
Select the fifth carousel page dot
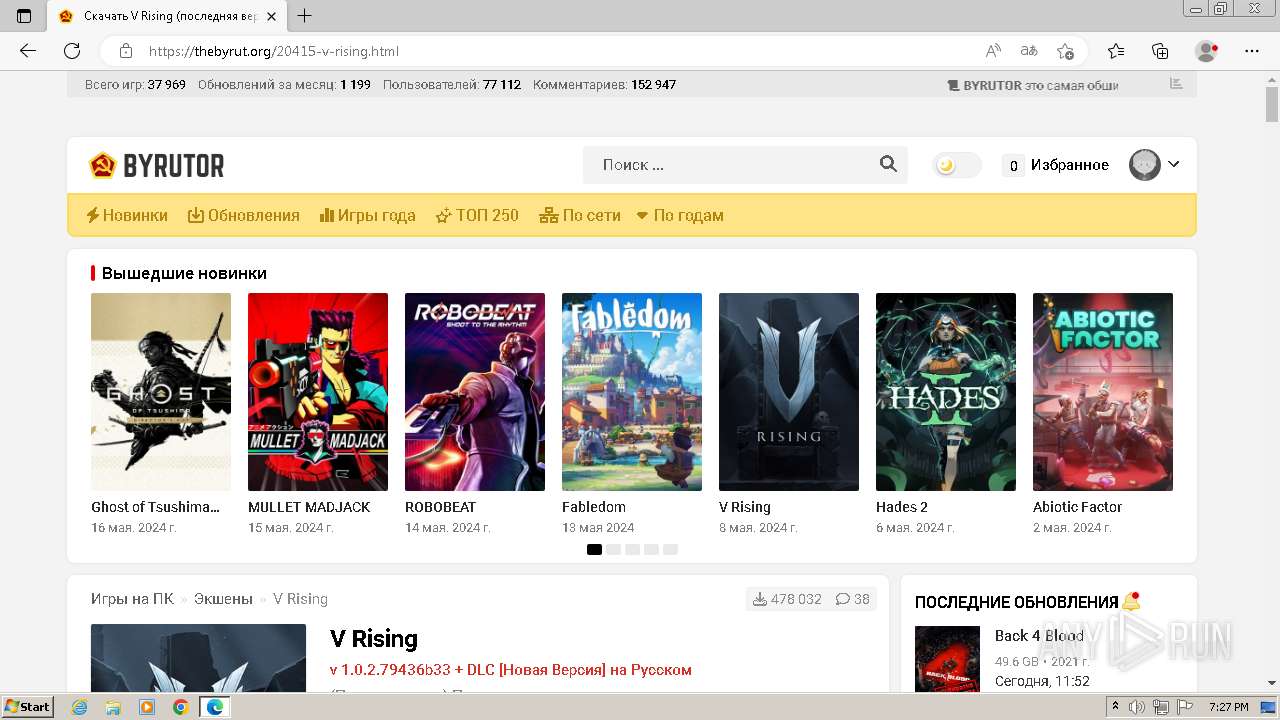(670, 549)
